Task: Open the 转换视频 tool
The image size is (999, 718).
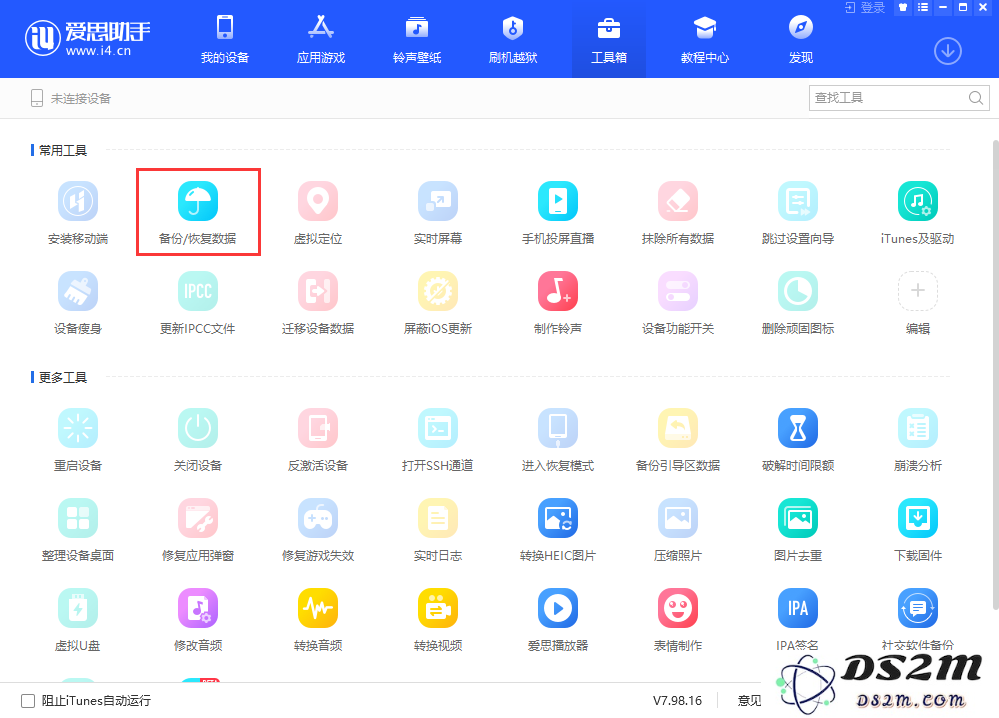Action: pos(438,621)
